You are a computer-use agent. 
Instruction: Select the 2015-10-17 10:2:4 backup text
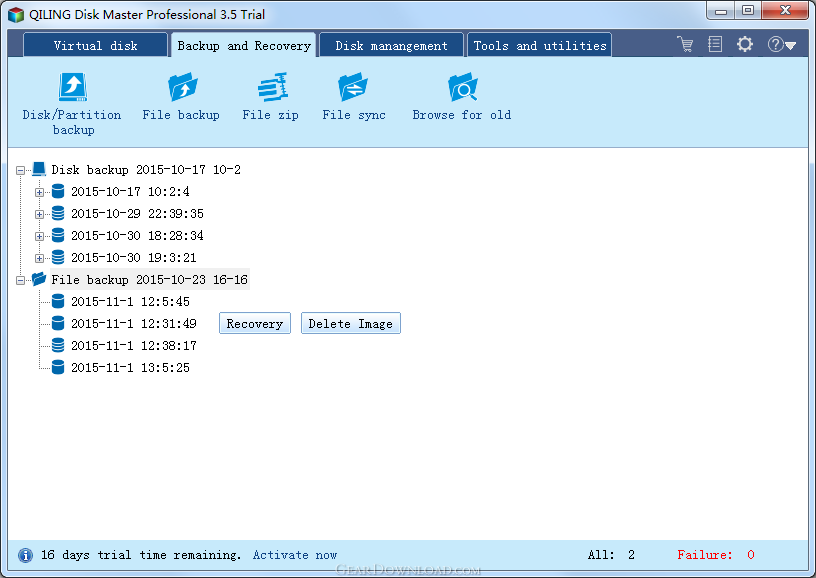pos(130,191)
